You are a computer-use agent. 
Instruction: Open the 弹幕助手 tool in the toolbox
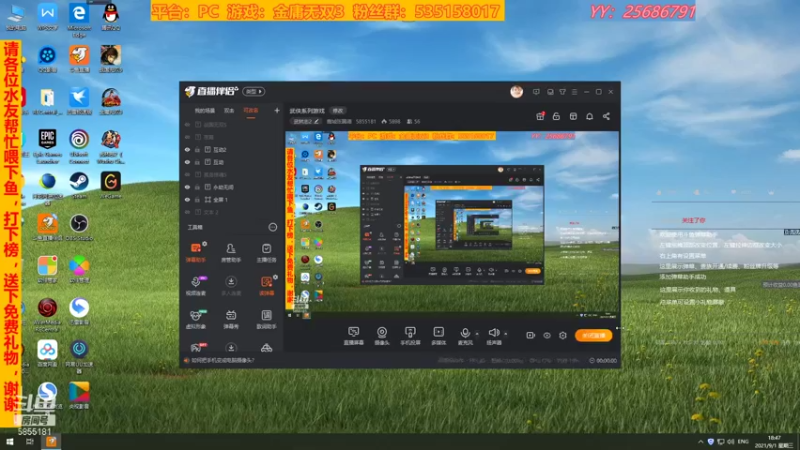(x=195, y=252)
